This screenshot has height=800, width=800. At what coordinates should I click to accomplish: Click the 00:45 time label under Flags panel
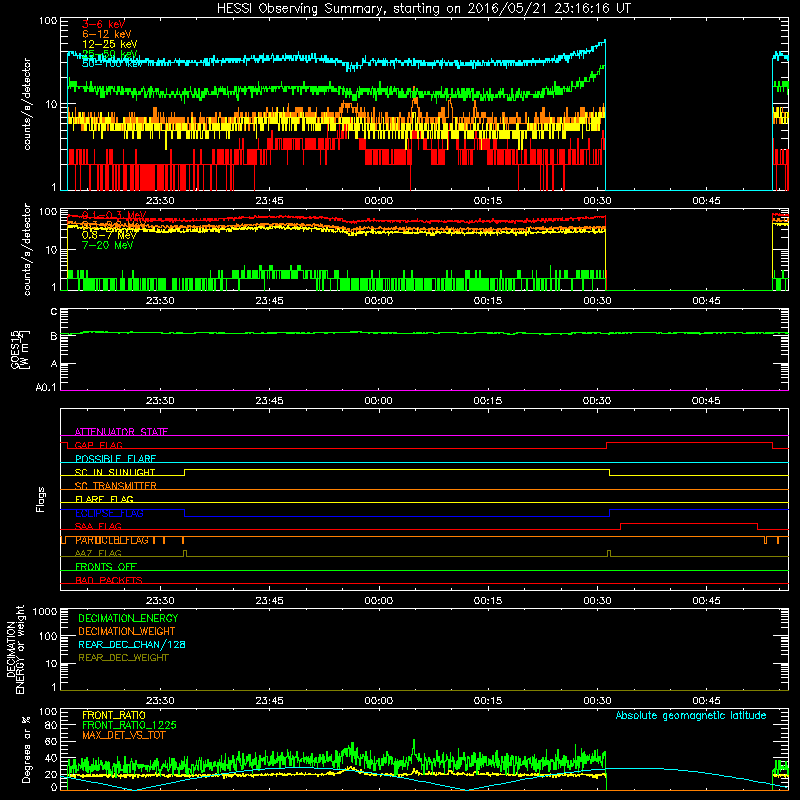click(x=707, y=601)
